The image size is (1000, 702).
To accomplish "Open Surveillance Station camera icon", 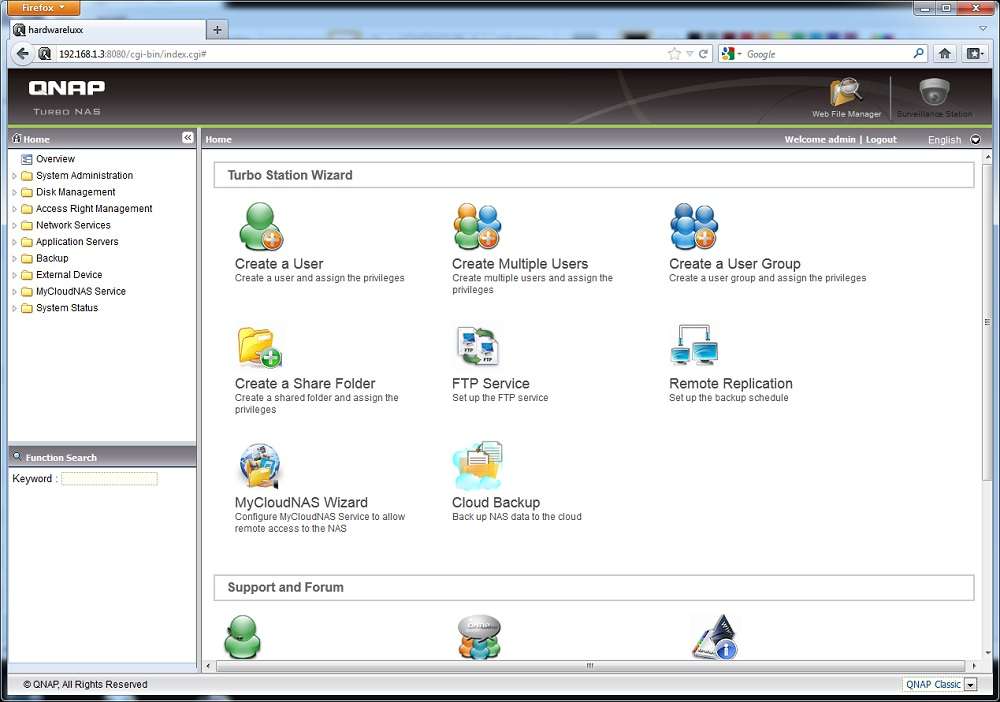I will 934,92.
